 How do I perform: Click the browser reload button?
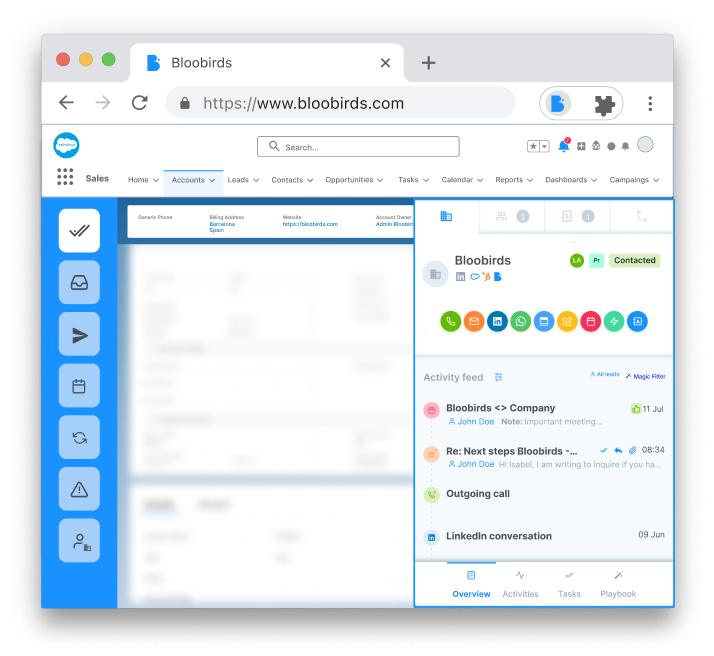pyautogui.click(x=139, y=103)
